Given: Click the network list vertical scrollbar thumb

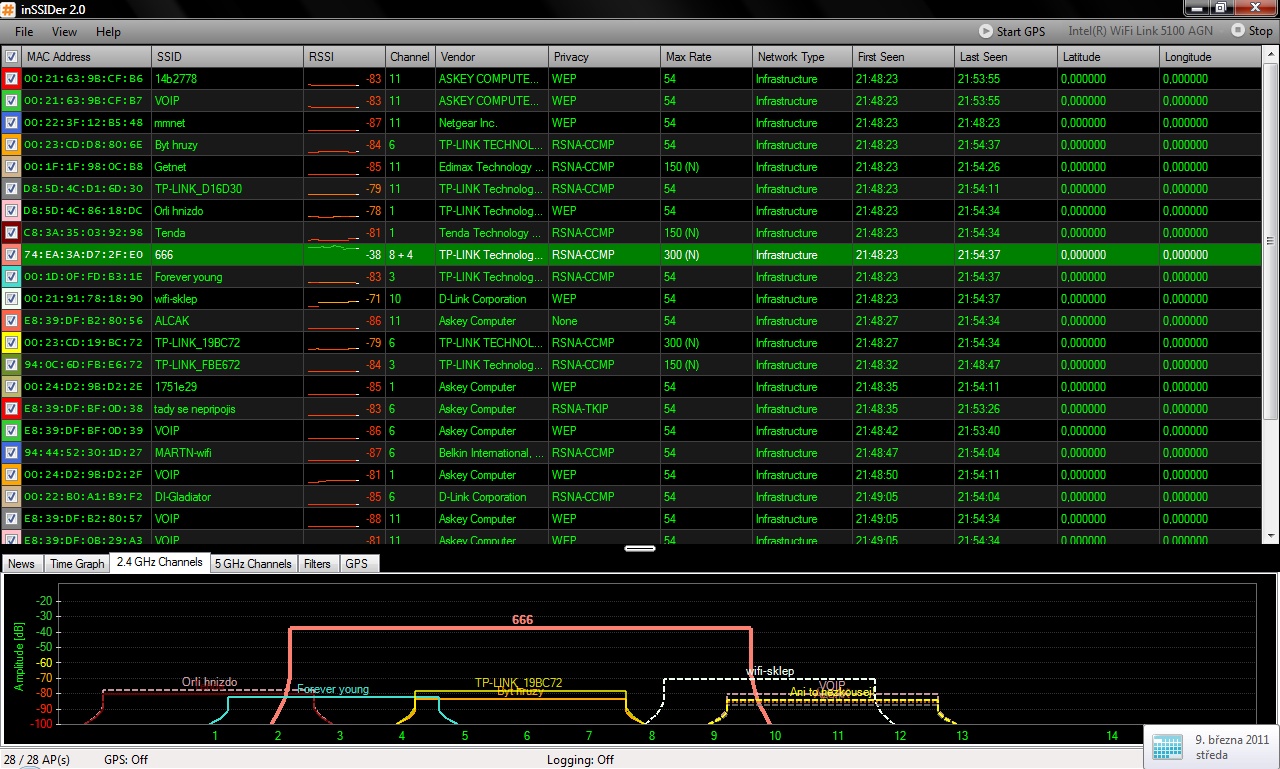Looking at the screenshot, I should 1271,240.
